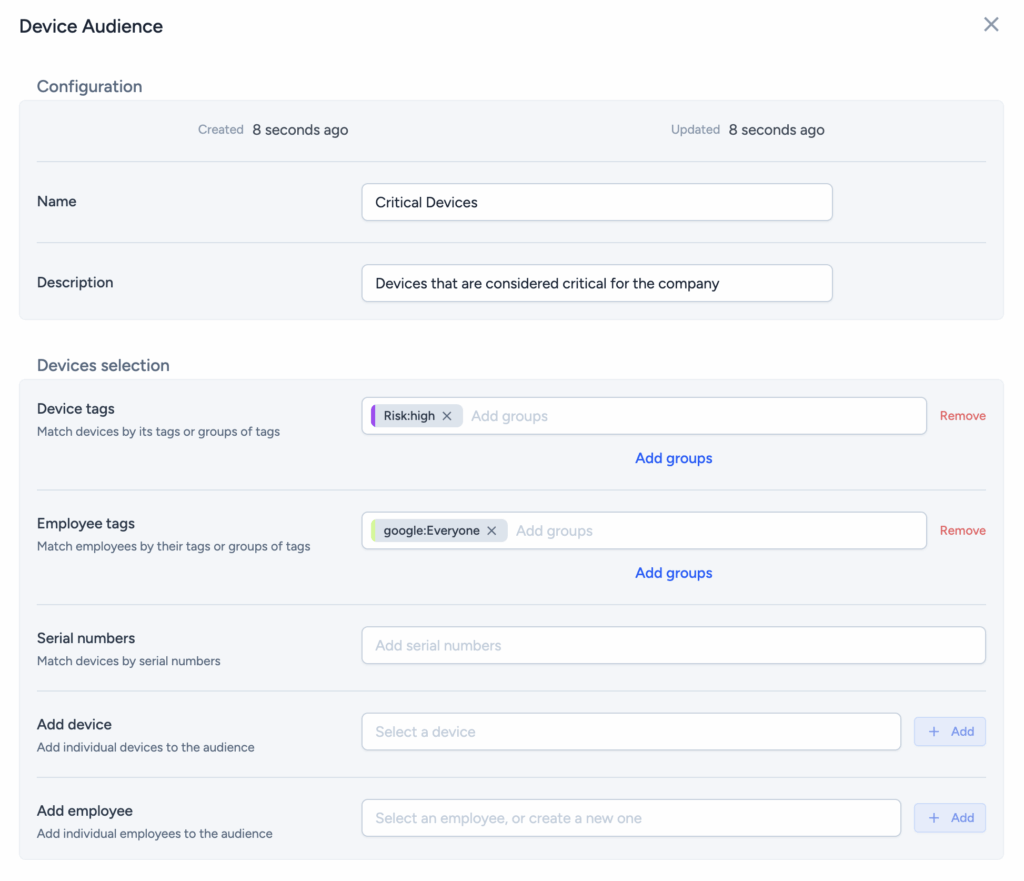Remove the google:Everyone tag chip via its x
The image size is (1024, 881).
[x=491, y=531]
